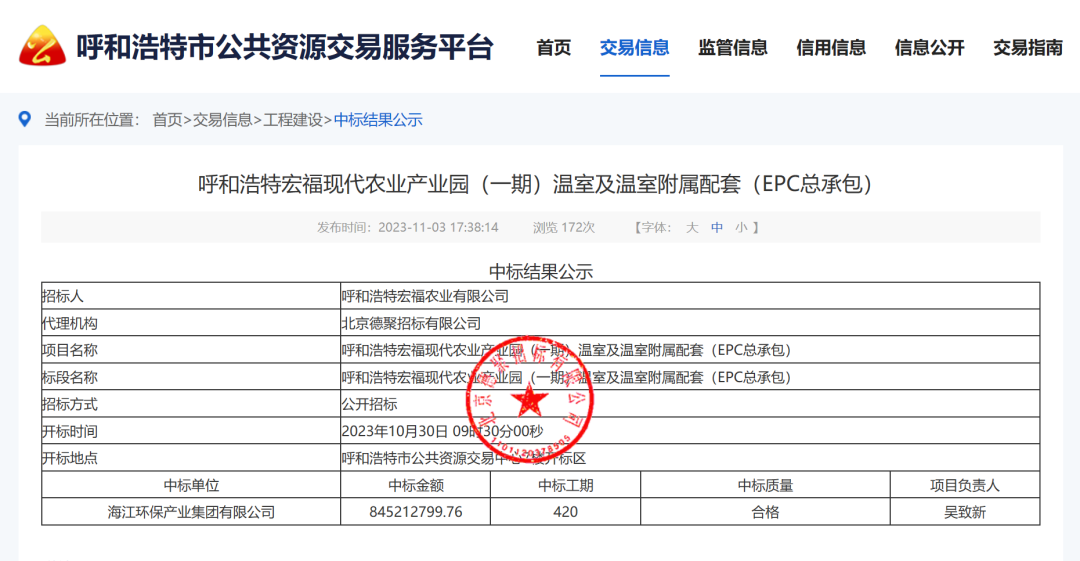Click the 中标结果公示 breadcrumb link
1080x561 pixels.
tap(378, 120)
